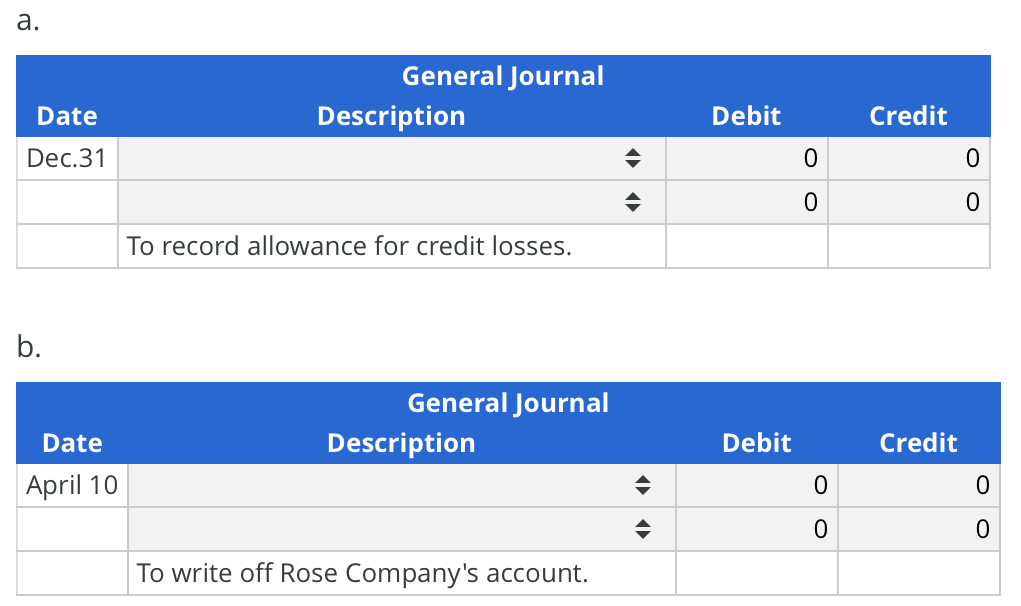Select the Credit cell on the Dec.31 row
Image resolution: width=1021 pixels, height=606 pixels.
click(908, 157)
